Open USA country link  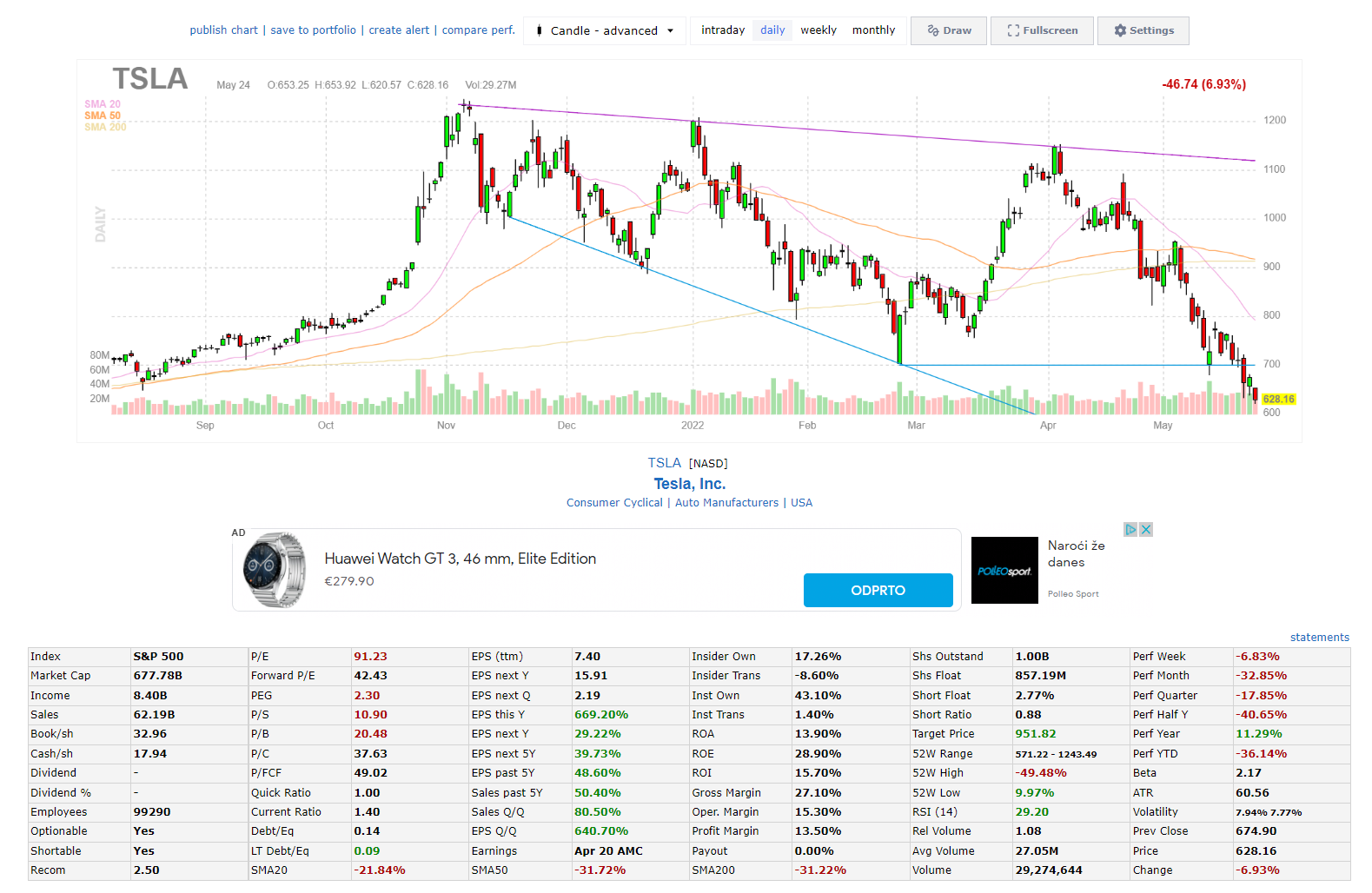click(802, 503)
